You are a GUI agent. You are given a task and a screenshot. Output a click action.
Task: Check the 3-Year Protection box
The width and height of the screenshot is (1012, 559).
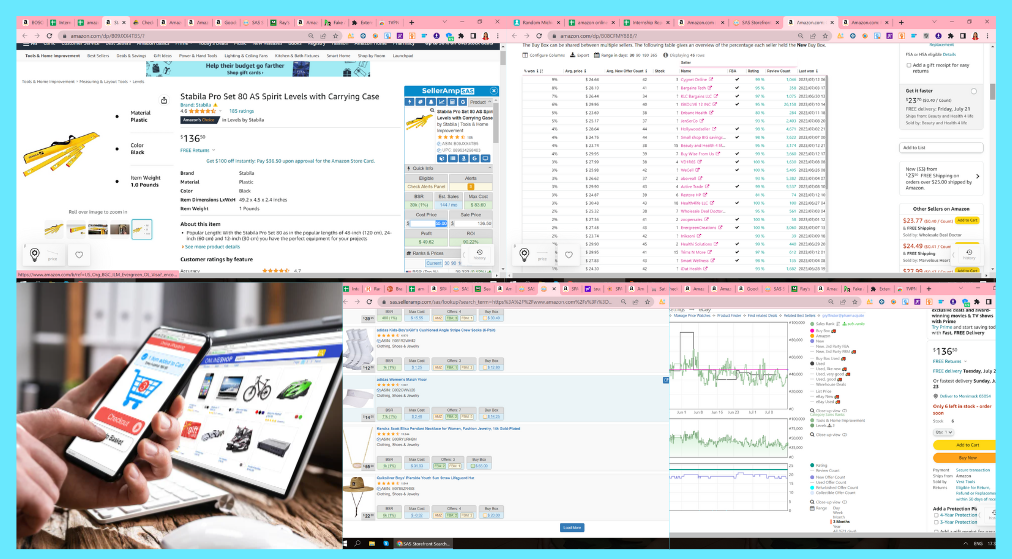tap(936, 522)
